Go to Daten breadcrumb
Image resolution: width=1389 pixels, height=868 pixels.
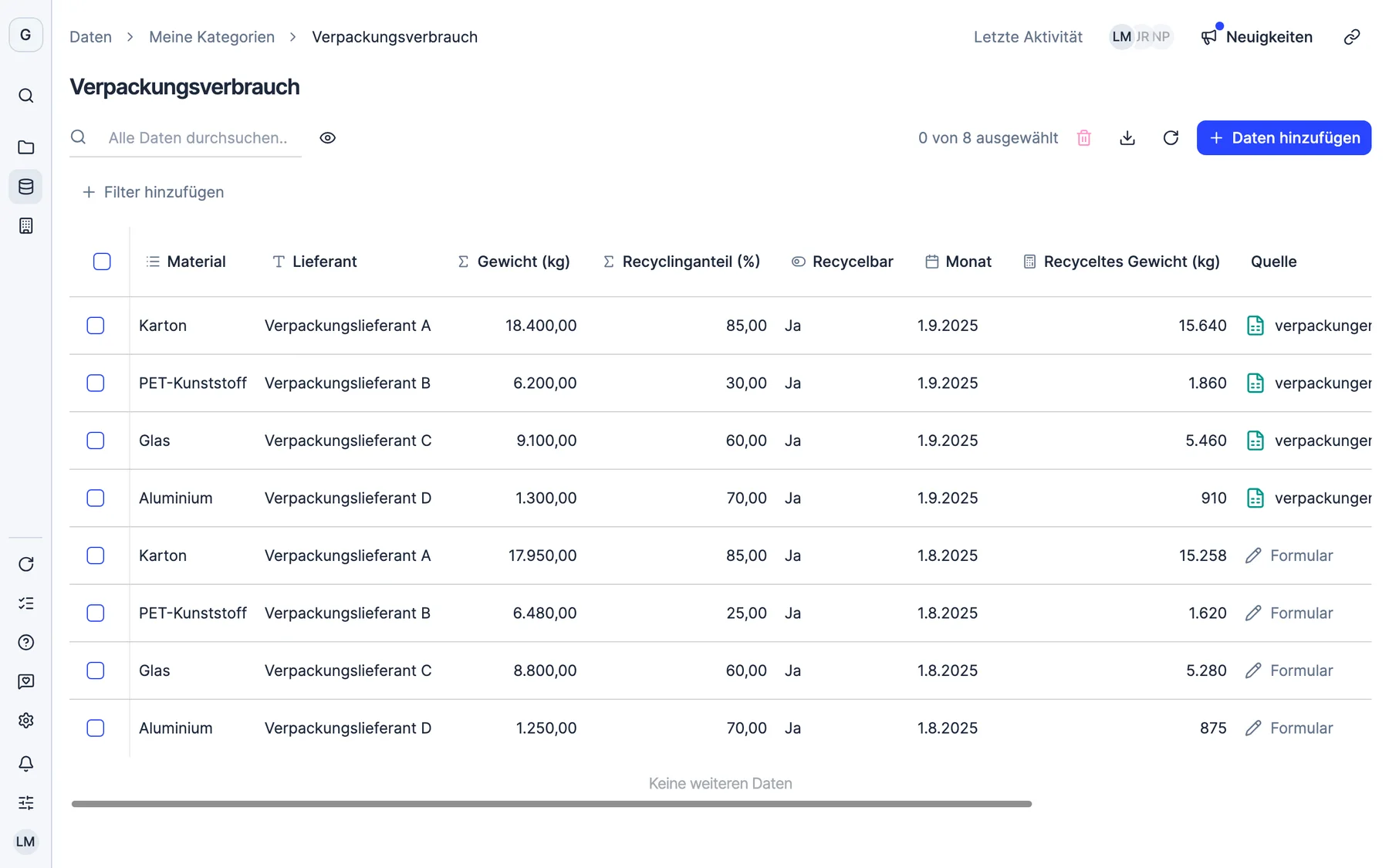pos(90,37)
